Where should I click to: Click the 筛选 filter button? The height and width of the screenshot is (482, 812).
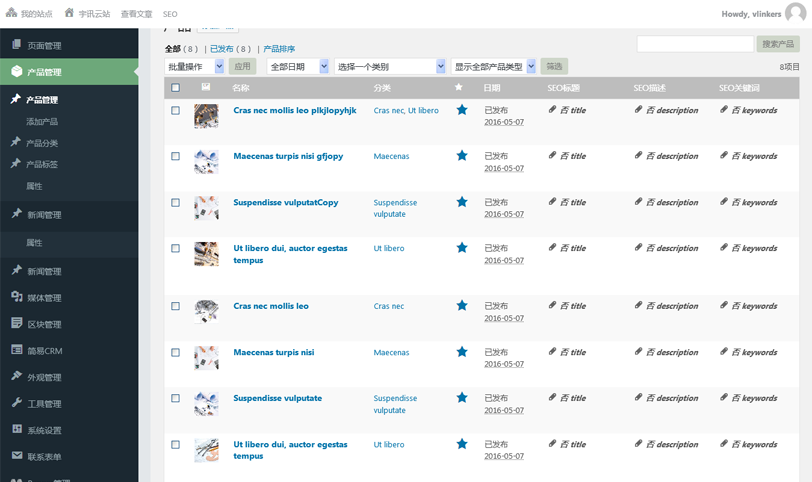[x=554, y=66]
